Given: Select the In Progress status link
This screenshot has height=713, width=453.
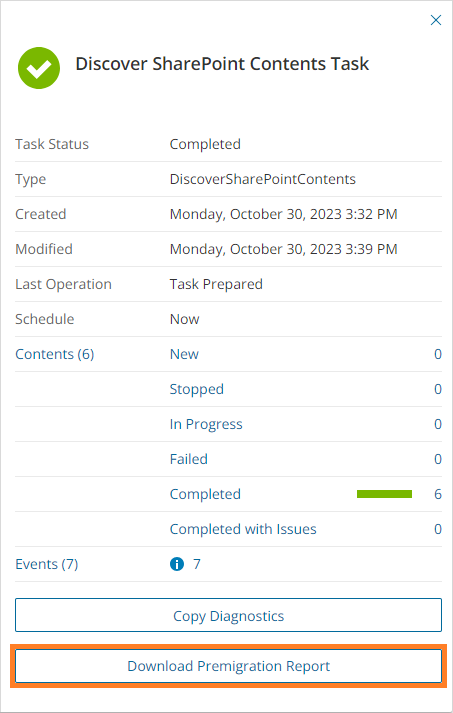Looking at the screenshot, I should click(206, 424).
